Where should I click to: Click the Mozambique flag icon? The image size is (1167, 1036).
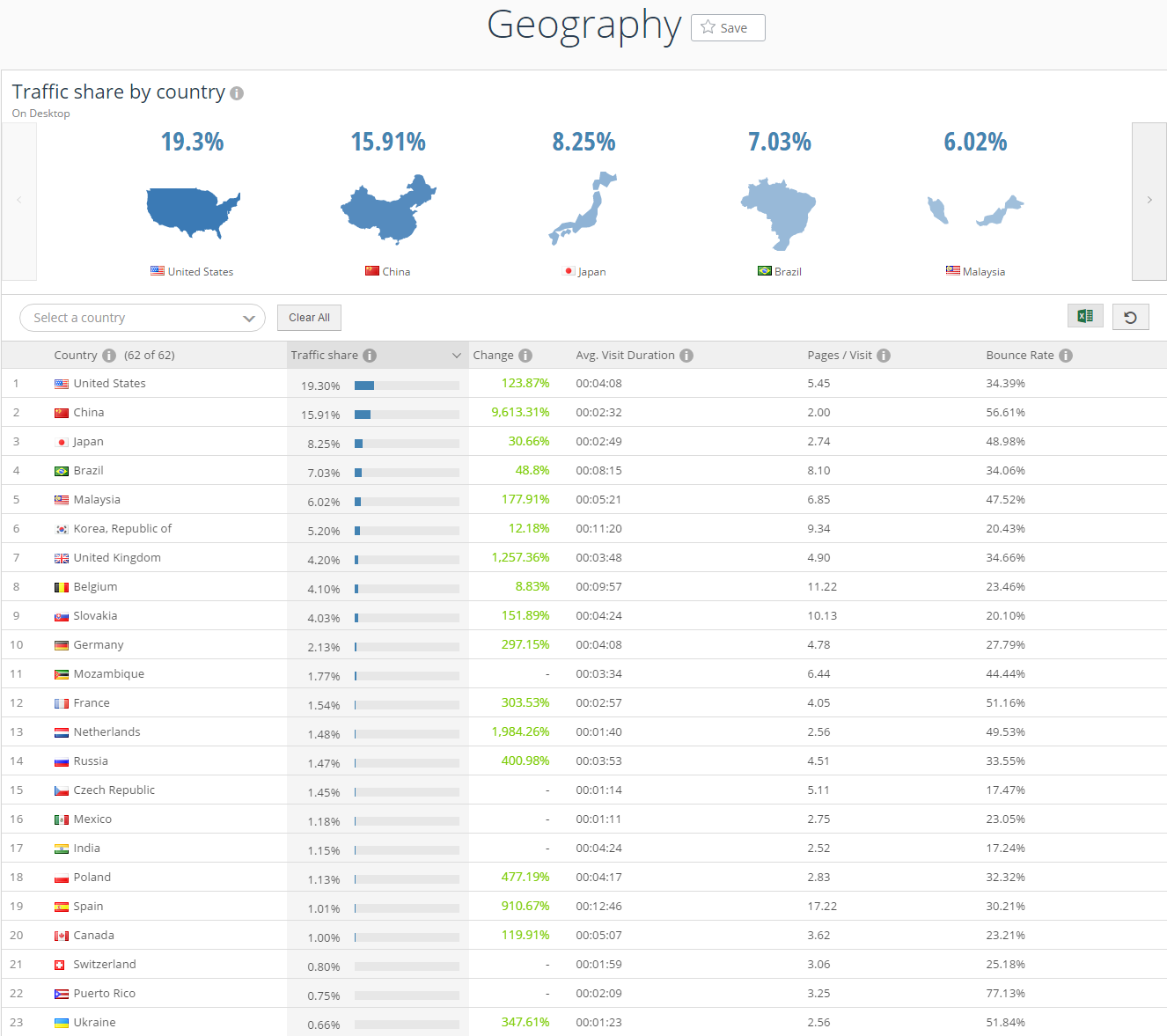62,674
